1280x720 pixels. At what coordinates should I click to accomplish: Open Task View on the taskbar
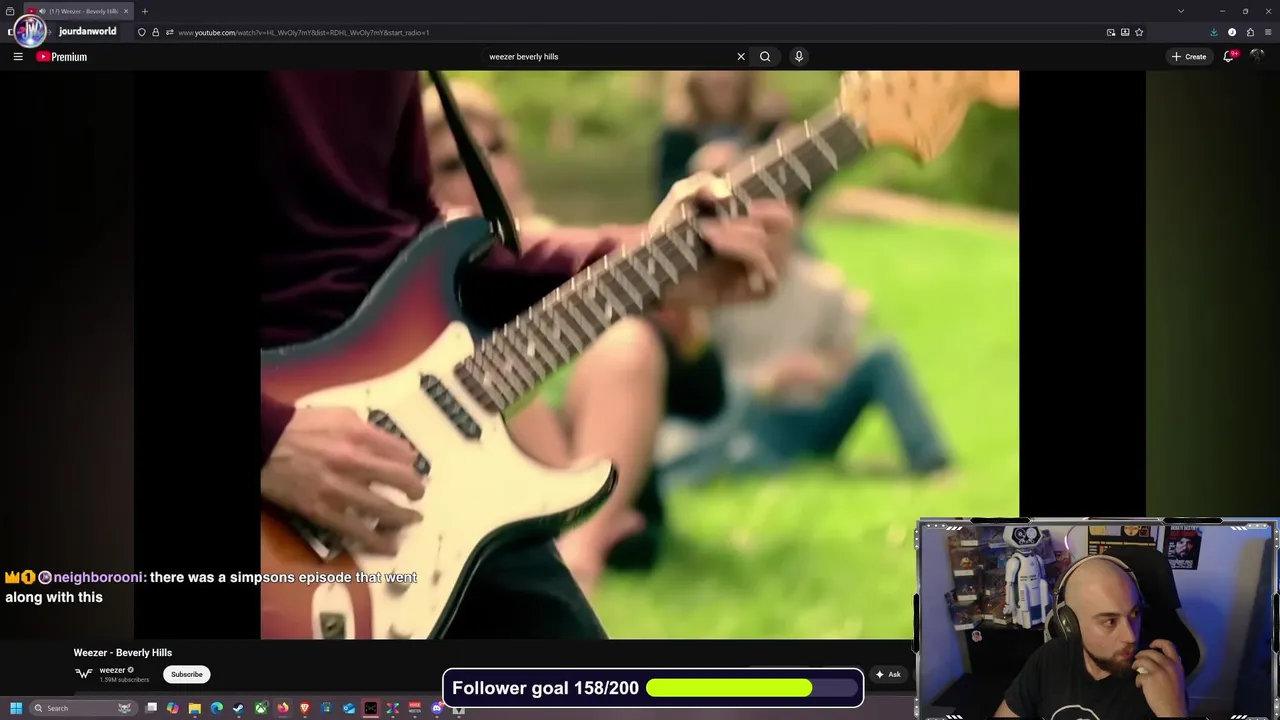click(x=151, y=708)
